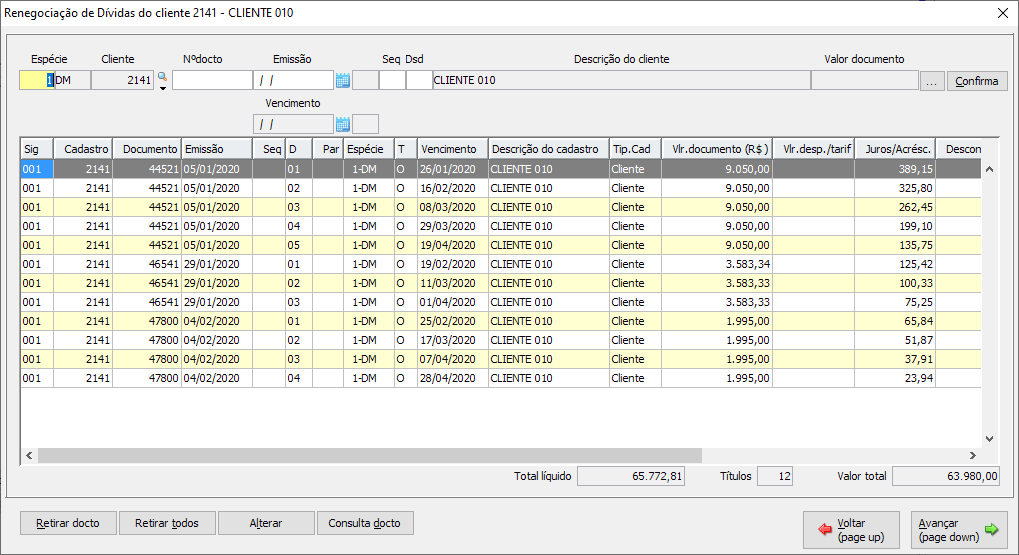Click the vertical scrollbar down arrow
Image resolution: width=1019 pixels, height=555 pixels.
990,438
